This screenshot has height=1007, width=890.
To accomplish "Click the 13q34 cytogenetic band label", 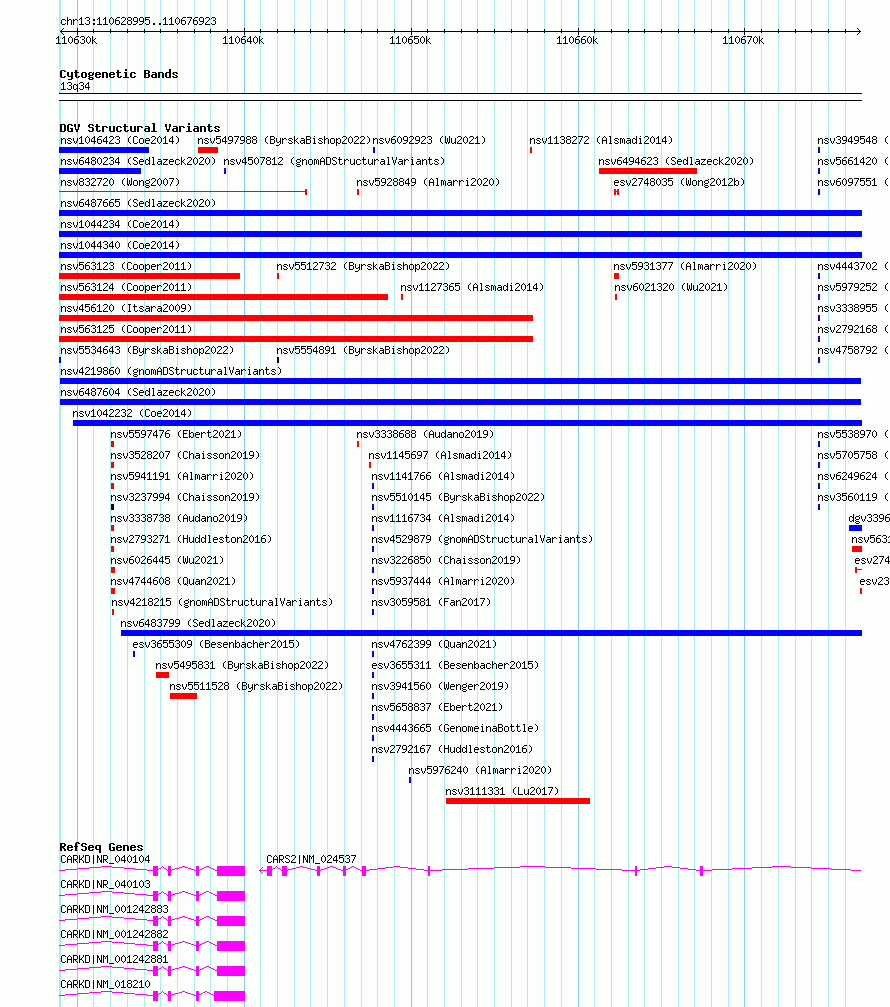I will 75,87.
